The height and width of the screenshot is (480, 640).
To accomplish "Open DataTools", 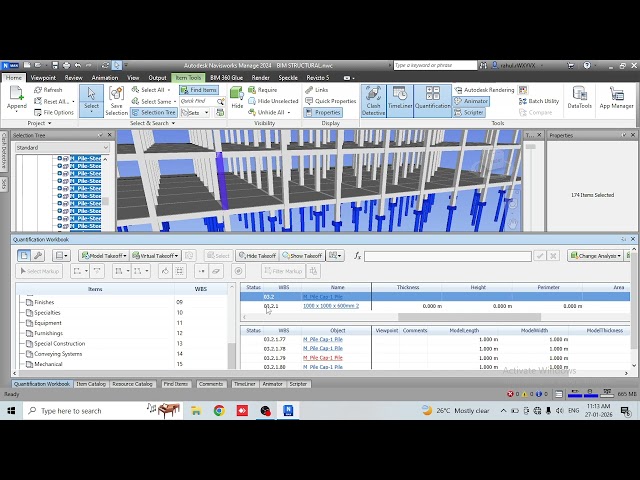I will tap(580, 98).
